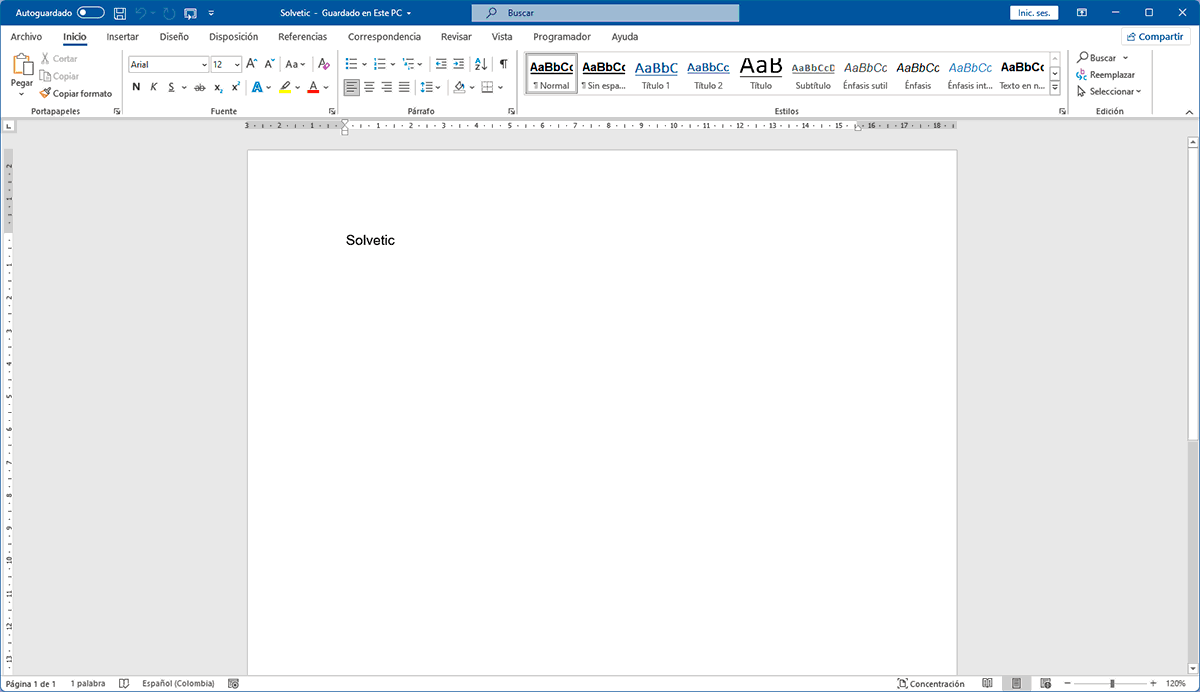The height and width of the screenshot is (692, 1200).
Task: Apply strikethrough formatting
Action: click(202, 87)
